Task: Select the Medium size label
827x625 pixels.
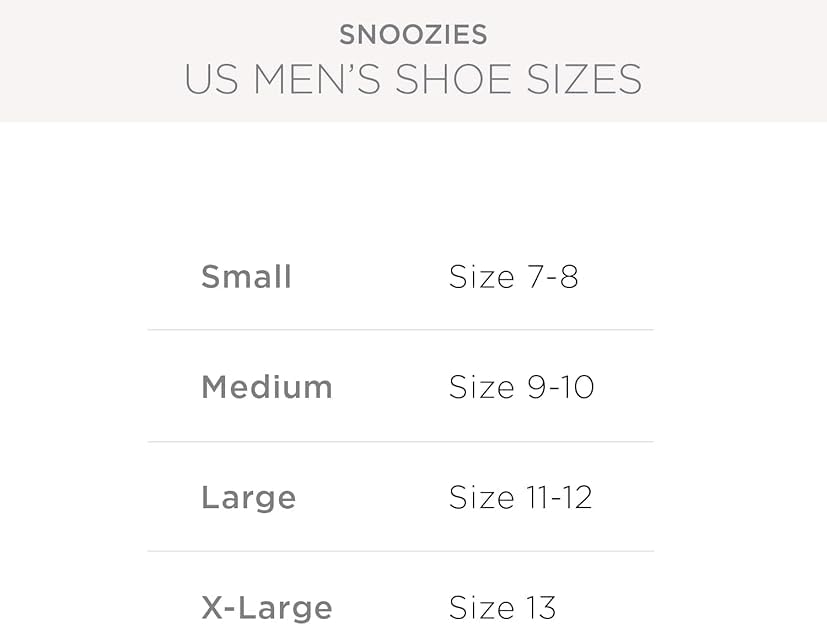Action: [266, 387]
